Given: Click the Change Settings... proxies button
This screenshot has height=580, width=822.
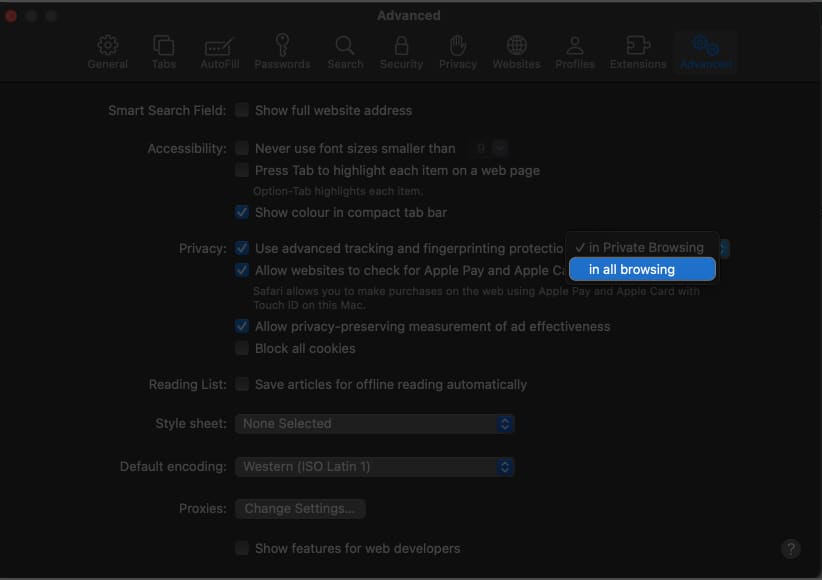Looking at the screenshot, I should (300, 508).
